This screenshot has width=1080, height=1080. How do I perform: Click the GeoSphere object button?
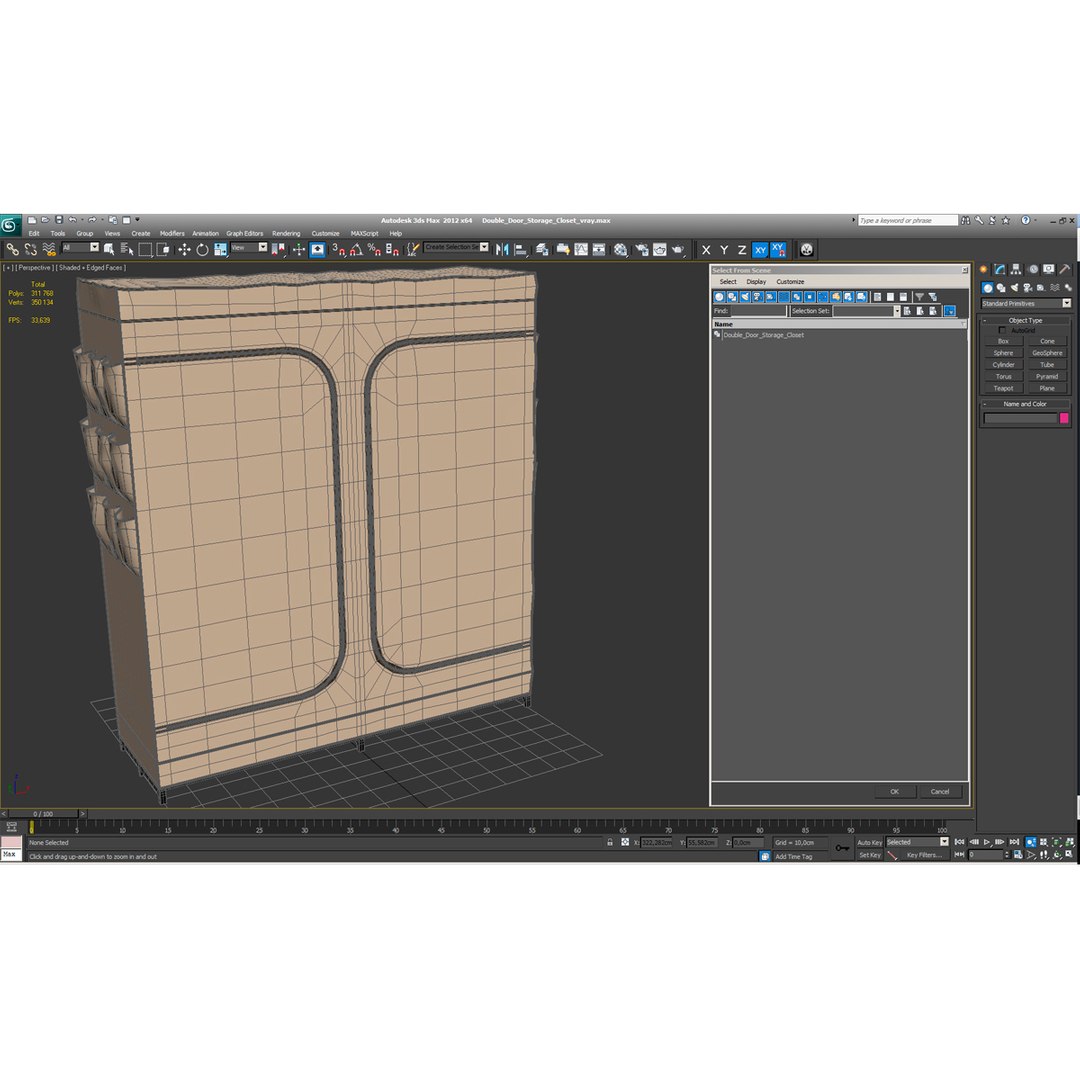pyautogui.click(x=1047, y=353)
